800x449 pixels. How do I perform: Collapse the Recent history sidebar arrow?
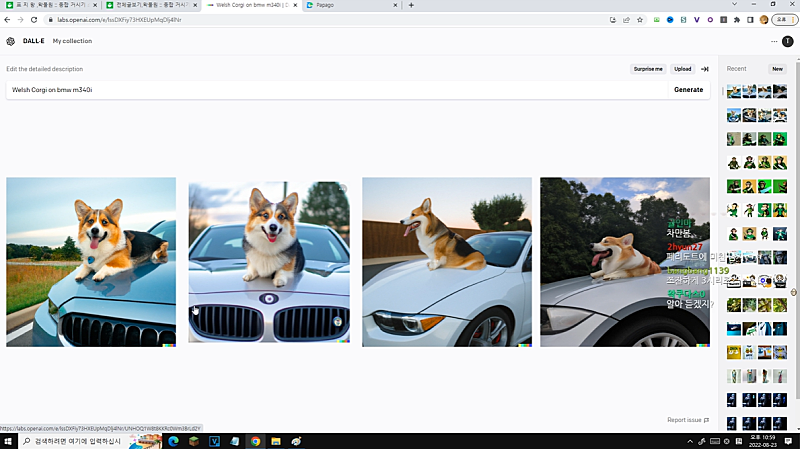[x=705, y=69]
